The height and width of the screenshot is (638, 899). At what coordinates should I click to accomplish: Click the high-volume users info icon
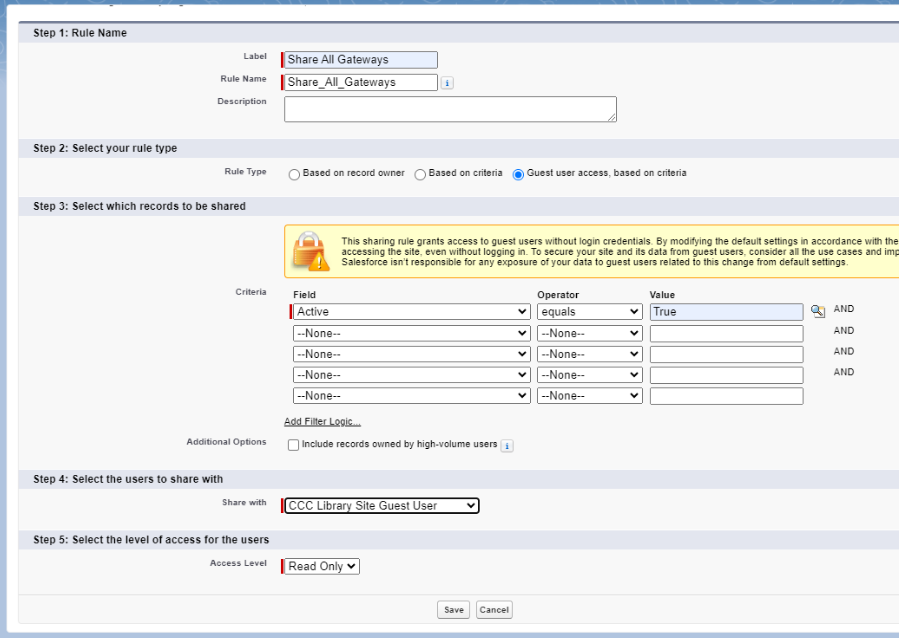pos(507,445)
